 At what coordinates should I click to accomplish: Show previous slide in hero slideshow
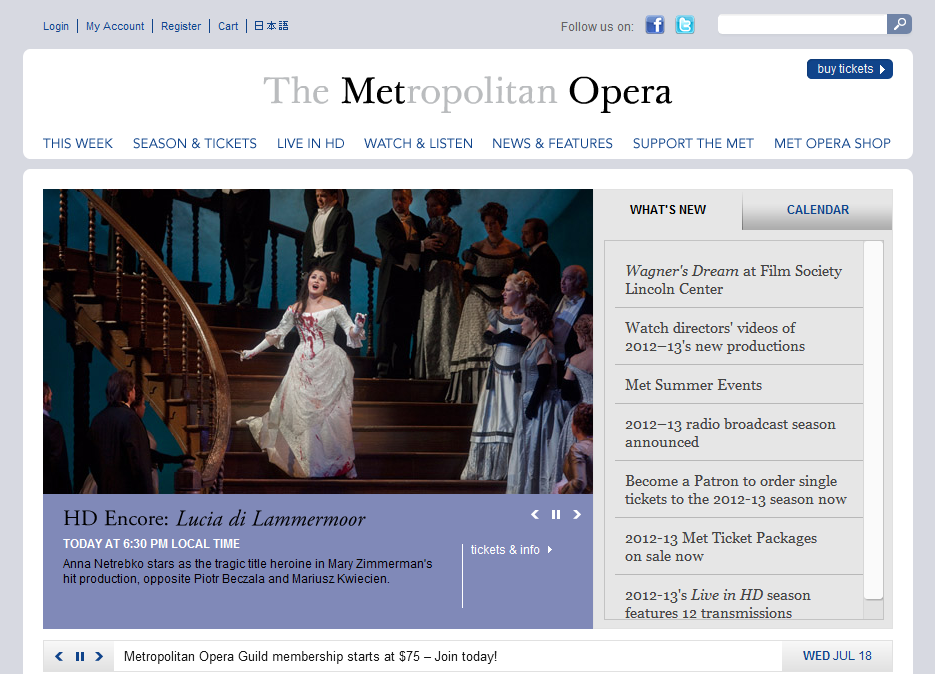pyautogui.click(x=535, y=514)
